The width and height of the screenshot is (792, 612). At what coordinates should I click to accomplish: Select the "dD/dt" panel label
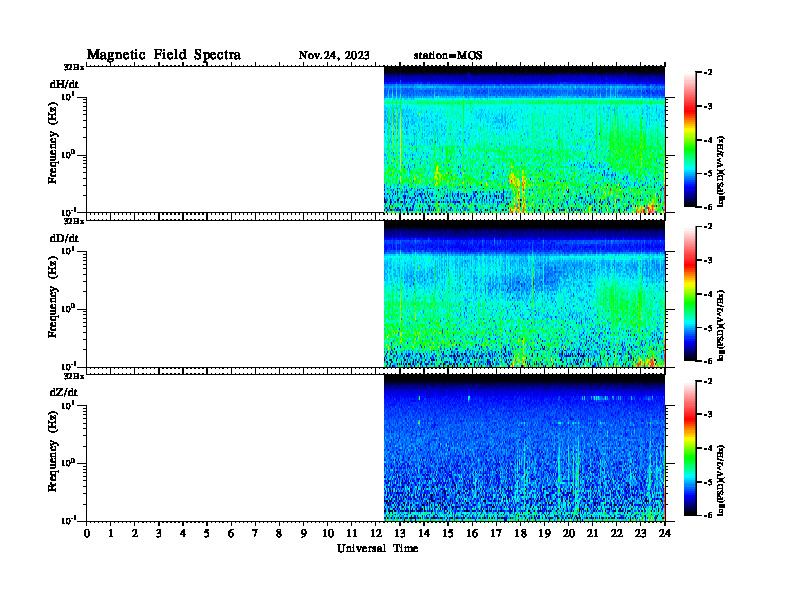pos(64,238)
